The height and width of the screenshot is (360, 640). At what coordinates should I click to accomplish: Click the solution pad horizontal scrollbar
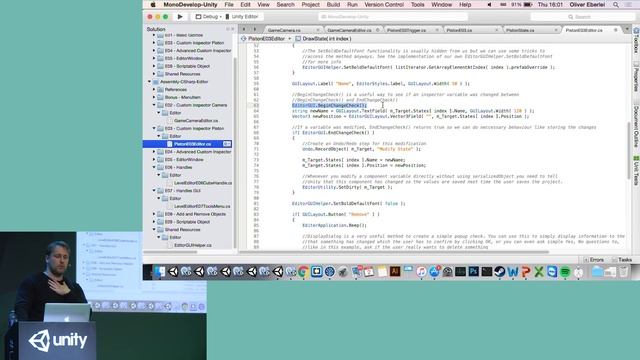(x=171, y=252)
